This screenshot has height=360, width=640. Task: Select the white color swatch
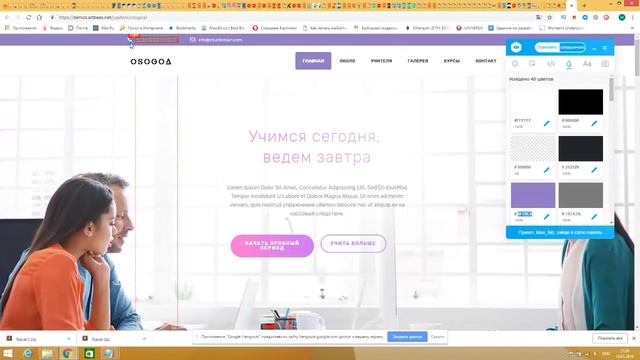coord(533,102)
